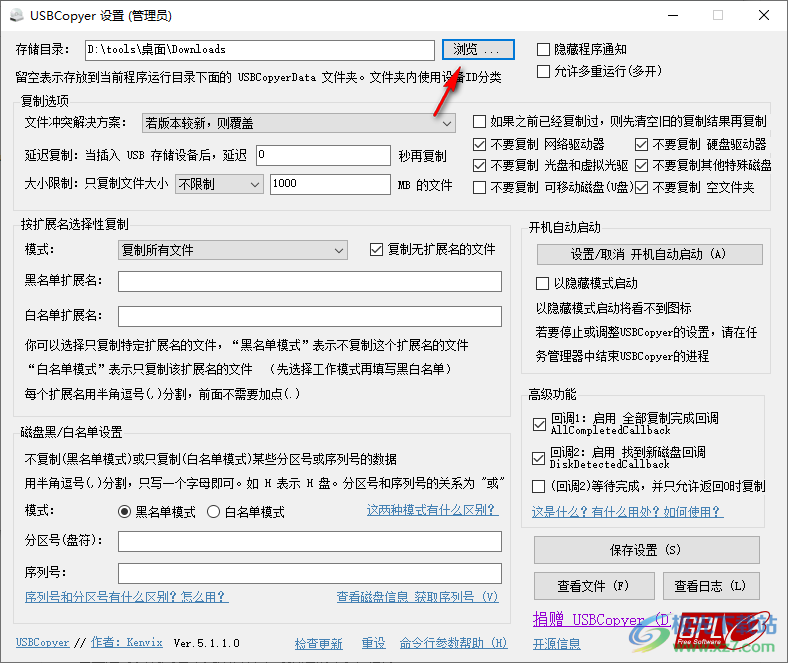788x663 pixels.
Task: Open the 模式 复制所有文件 dropdown
Action: [x=233, y=250]
